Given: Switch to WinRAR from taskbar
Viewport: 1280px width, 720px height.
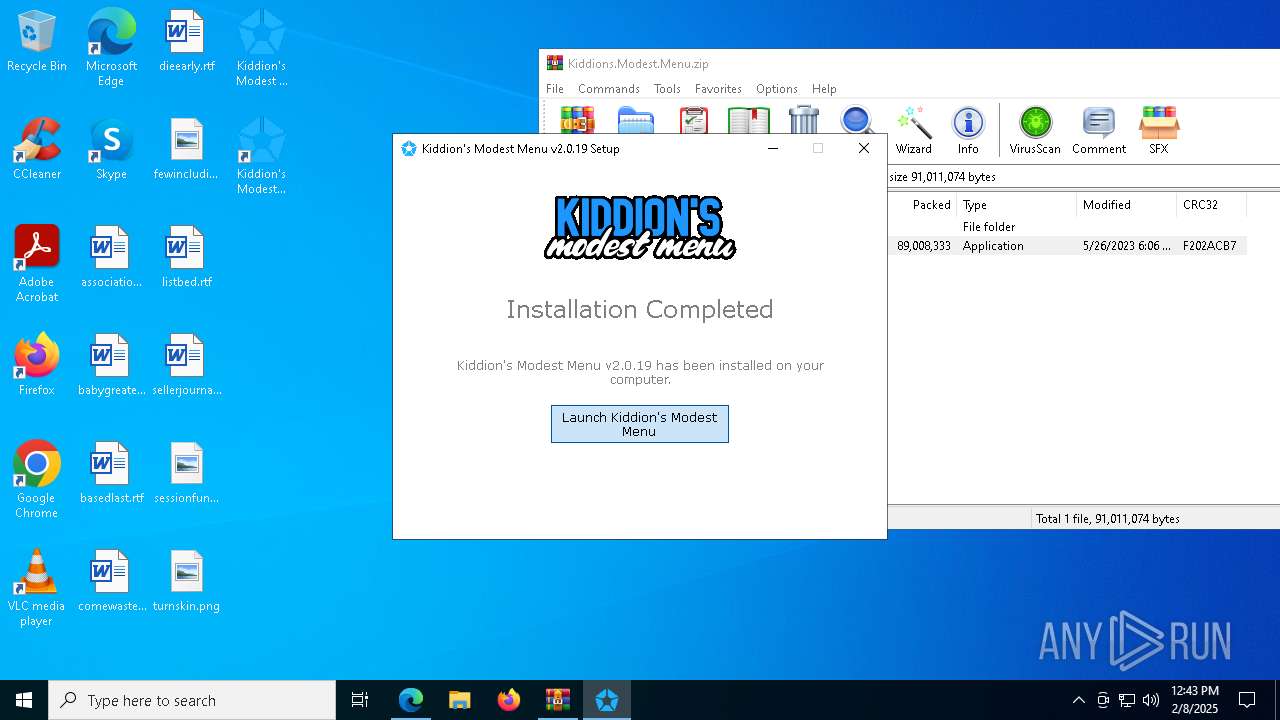Looking at the screenshot, I should (x=558, y=700).
